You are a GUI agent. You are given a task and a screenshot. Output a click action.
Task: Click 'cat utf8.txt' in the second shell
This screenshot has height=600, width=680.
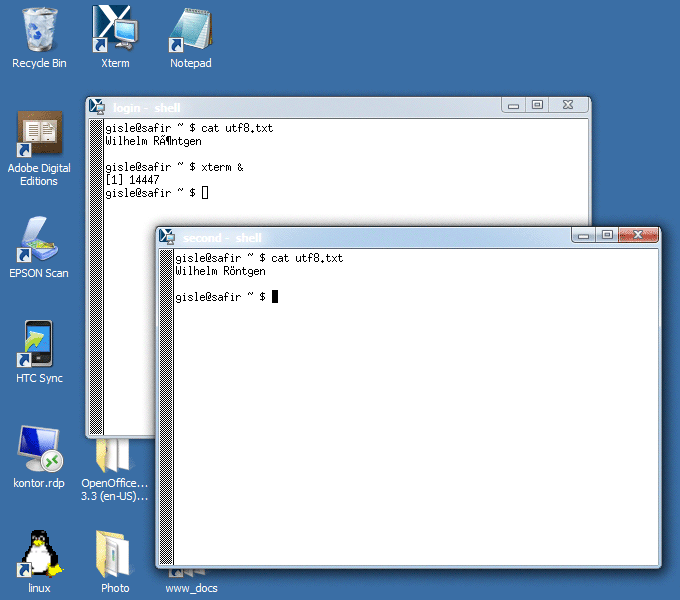(x=307, y=258)
